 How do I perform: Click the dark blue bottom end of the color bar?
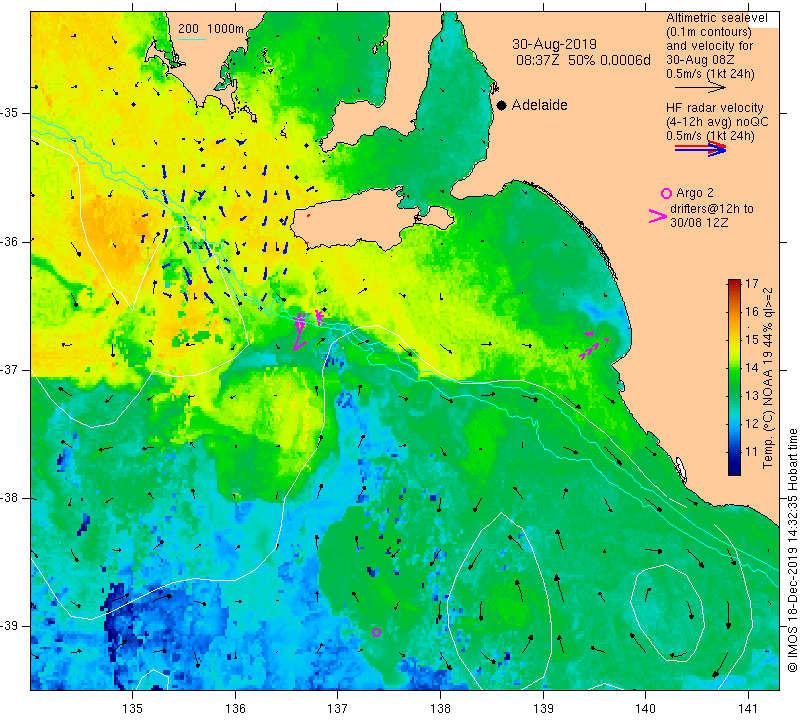(734, 470)
